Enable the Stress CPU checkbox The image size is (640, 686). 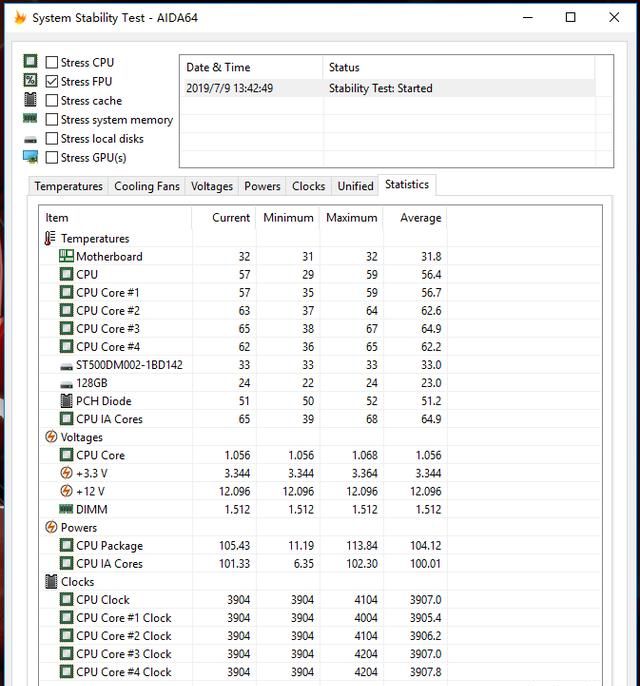click(52, 63)
